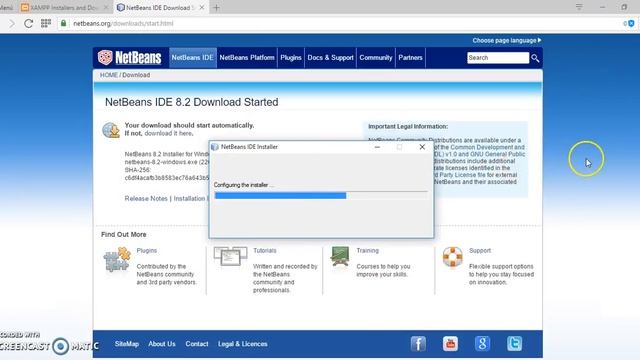The height and width of the screenshot is (360, 640).
Task: Click the Plugins puzzle piece icon
Action: pyautogui.click(x=117, y=259)
